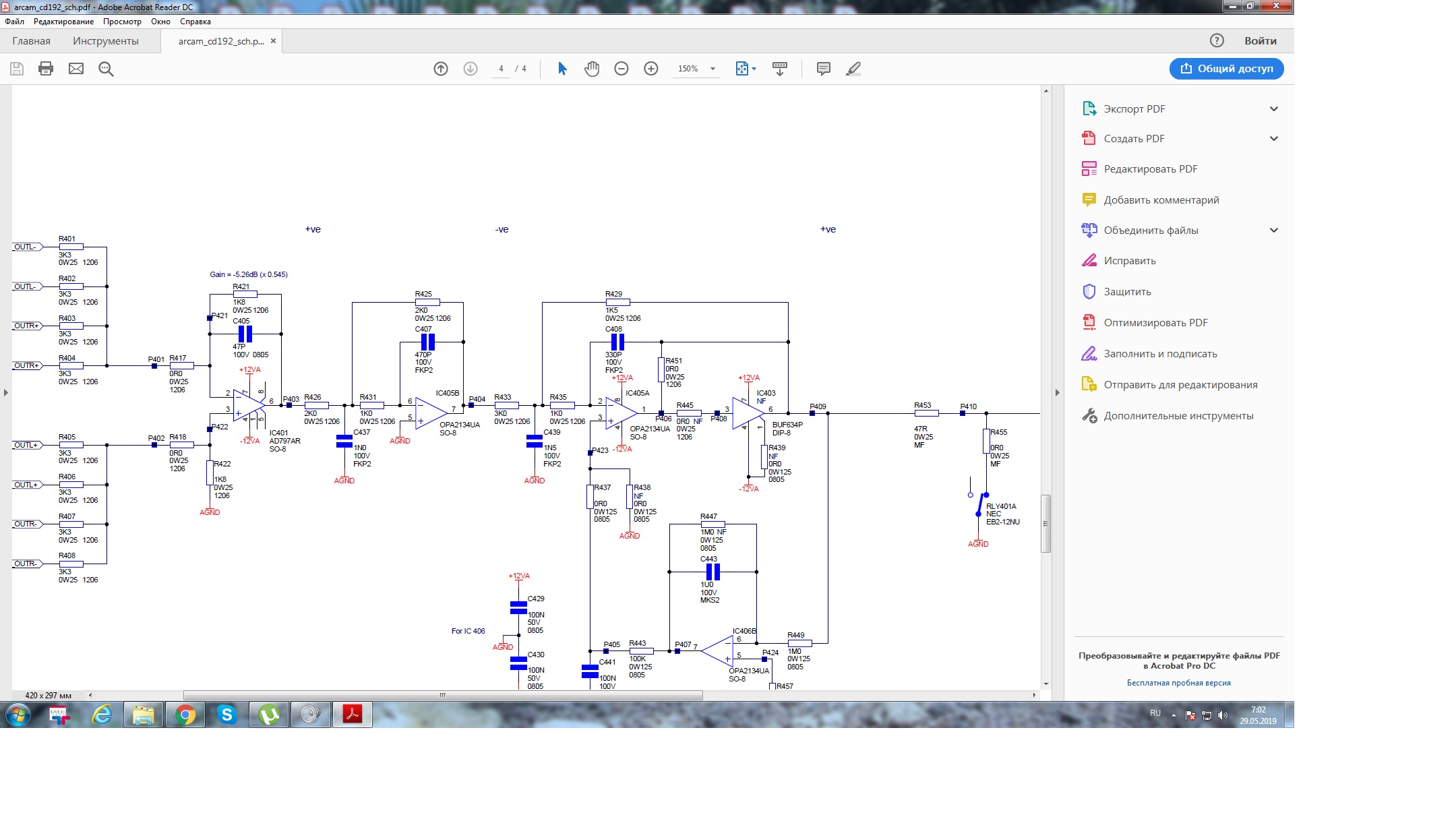
Task: Click the page number input field
Action: pyautogui.click(x=501, y=69)
